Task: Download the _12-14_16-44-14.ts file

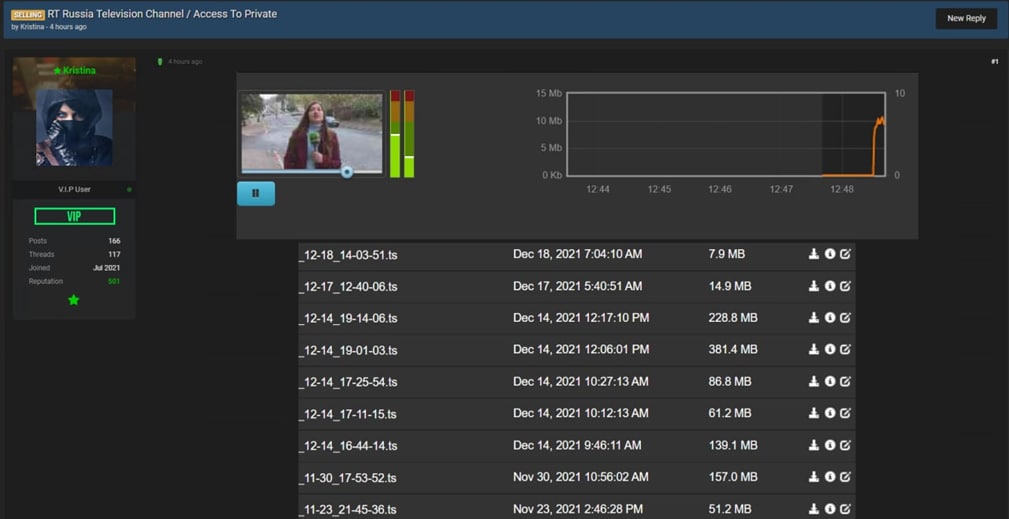Action: pos(813,445)
